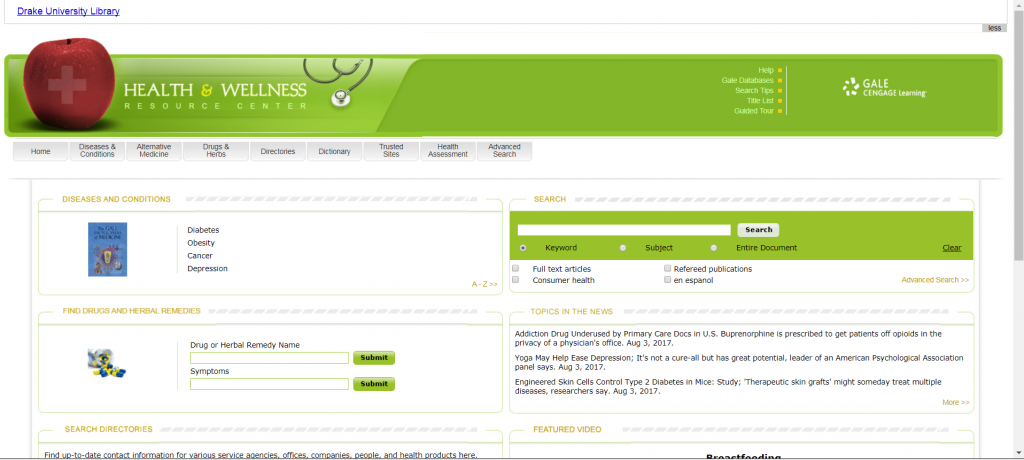
Task: Open the Alternative Medicine tab
Action: pyautogui.click(x=154, y=151)
